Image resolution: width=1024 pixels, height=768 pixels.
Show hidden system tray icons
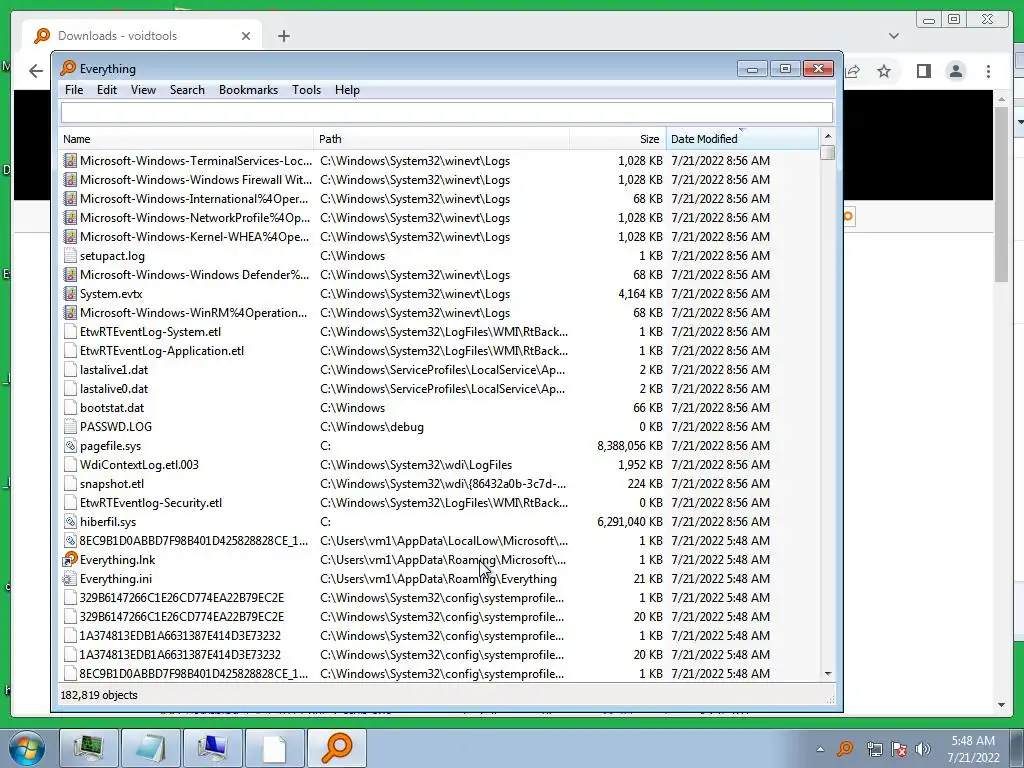point(820,749)
